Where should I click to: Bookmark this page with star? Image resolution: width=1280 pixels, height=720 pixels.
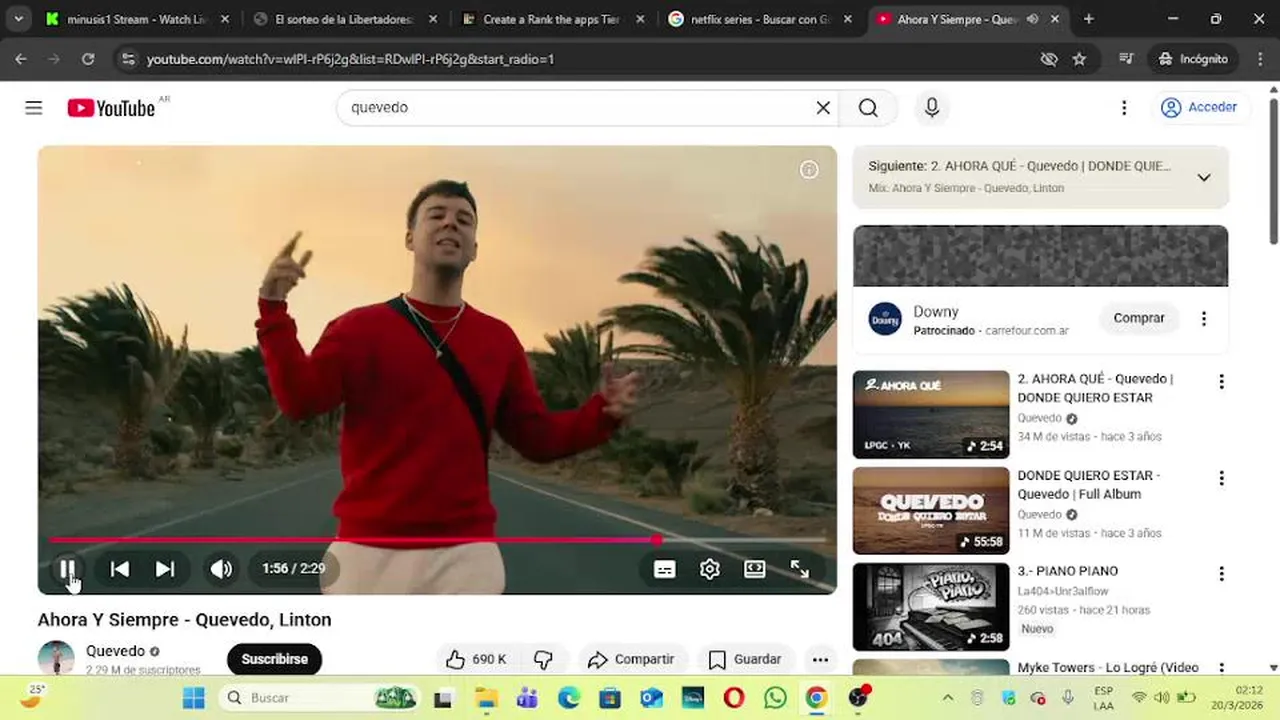(x=1079, y=59)
